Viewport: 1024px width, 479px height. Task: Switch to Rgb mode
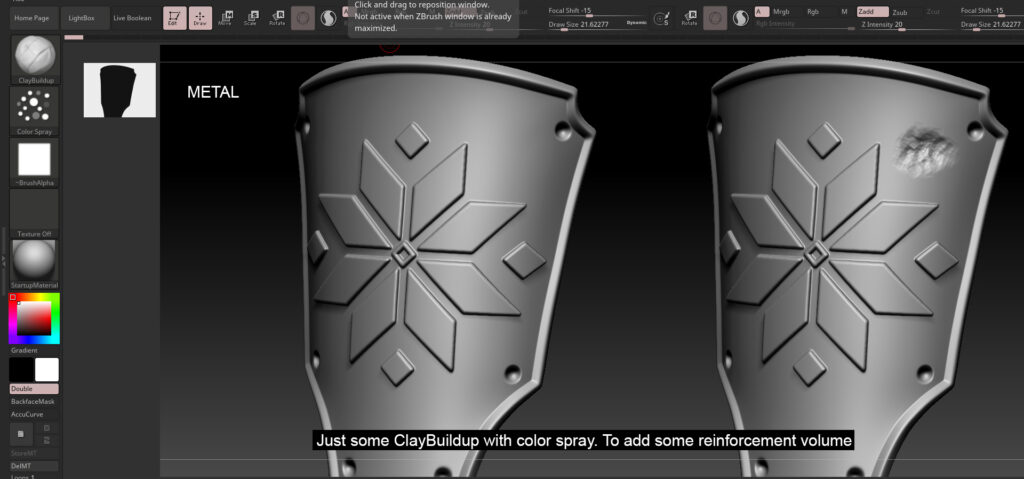tap(813, 12)
